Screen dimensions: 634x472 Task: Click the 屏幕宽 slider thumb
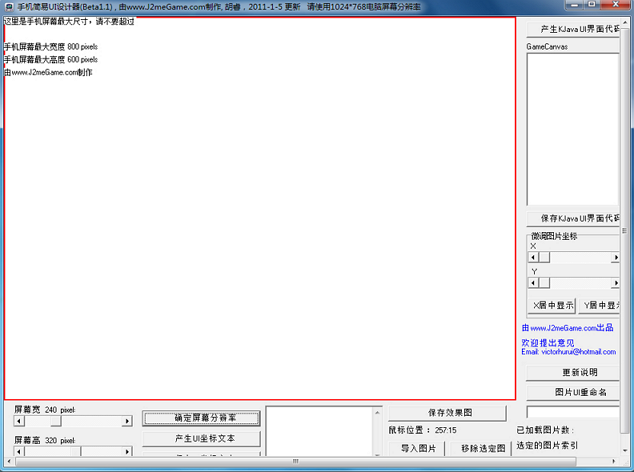(x=56, y=421)
